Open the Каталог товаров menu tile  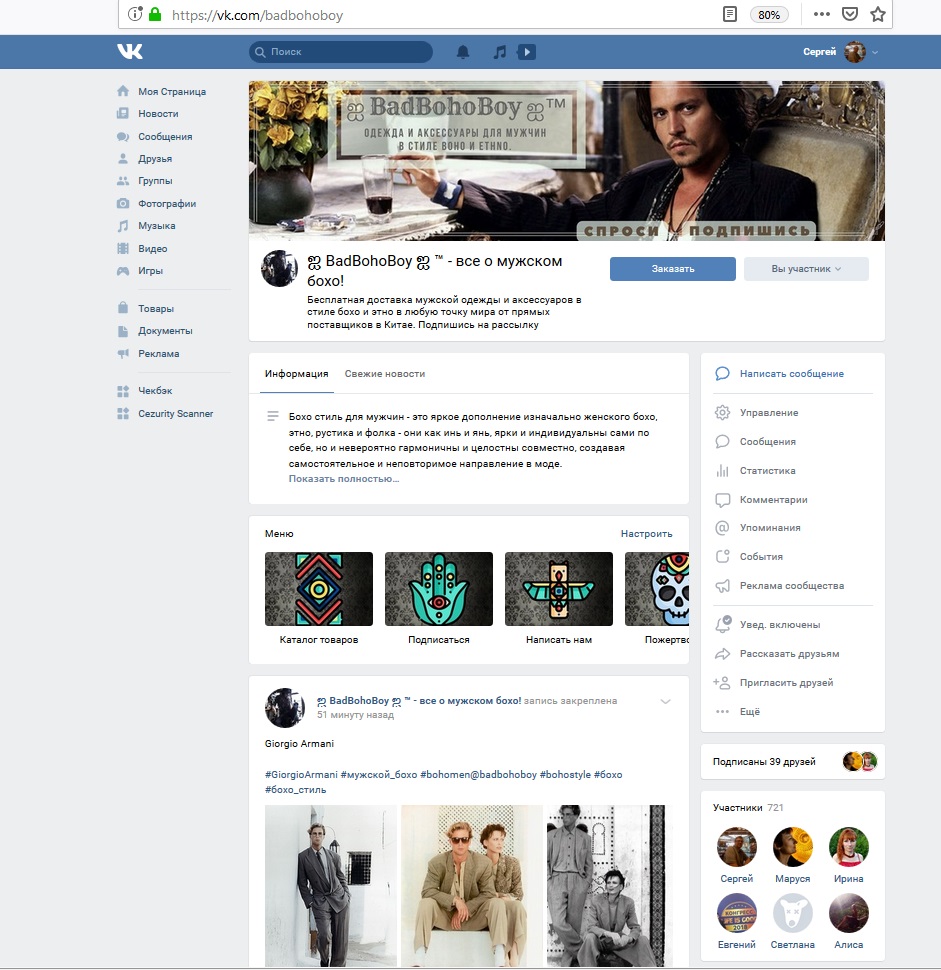[x=319, y=598]
